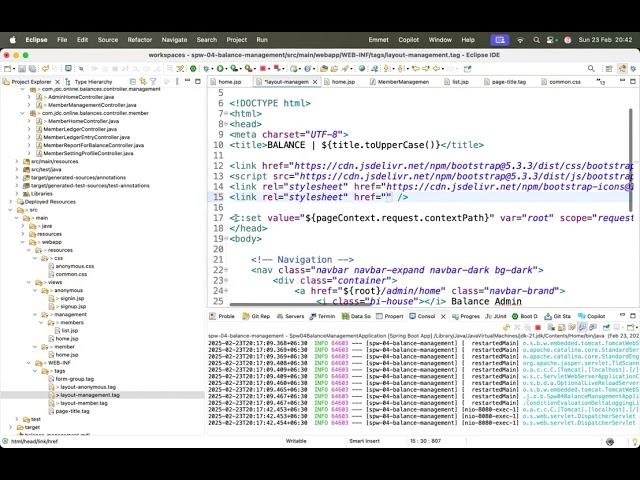
Task: Open the Termin view tab
Action: point(322,316)
